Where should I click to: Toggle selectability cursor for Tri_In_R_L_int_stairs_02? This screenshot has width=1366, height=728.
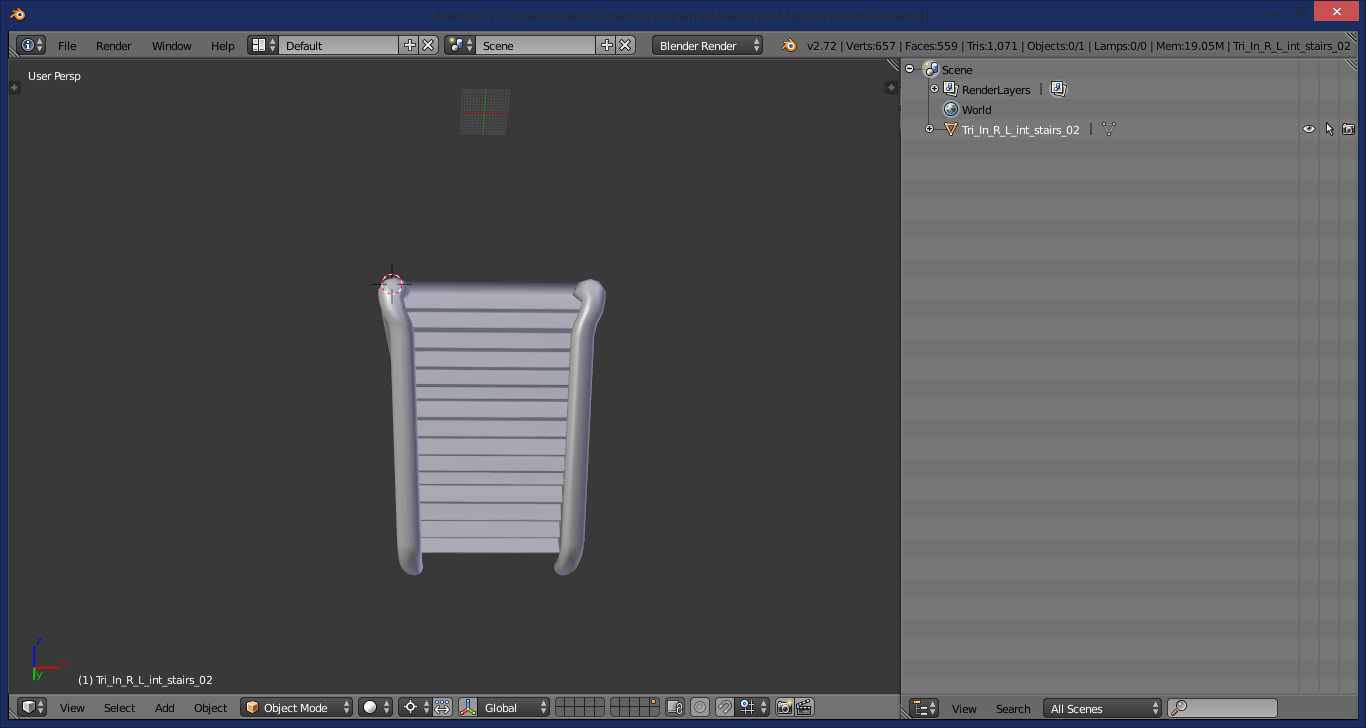(x=1329, y=129)
